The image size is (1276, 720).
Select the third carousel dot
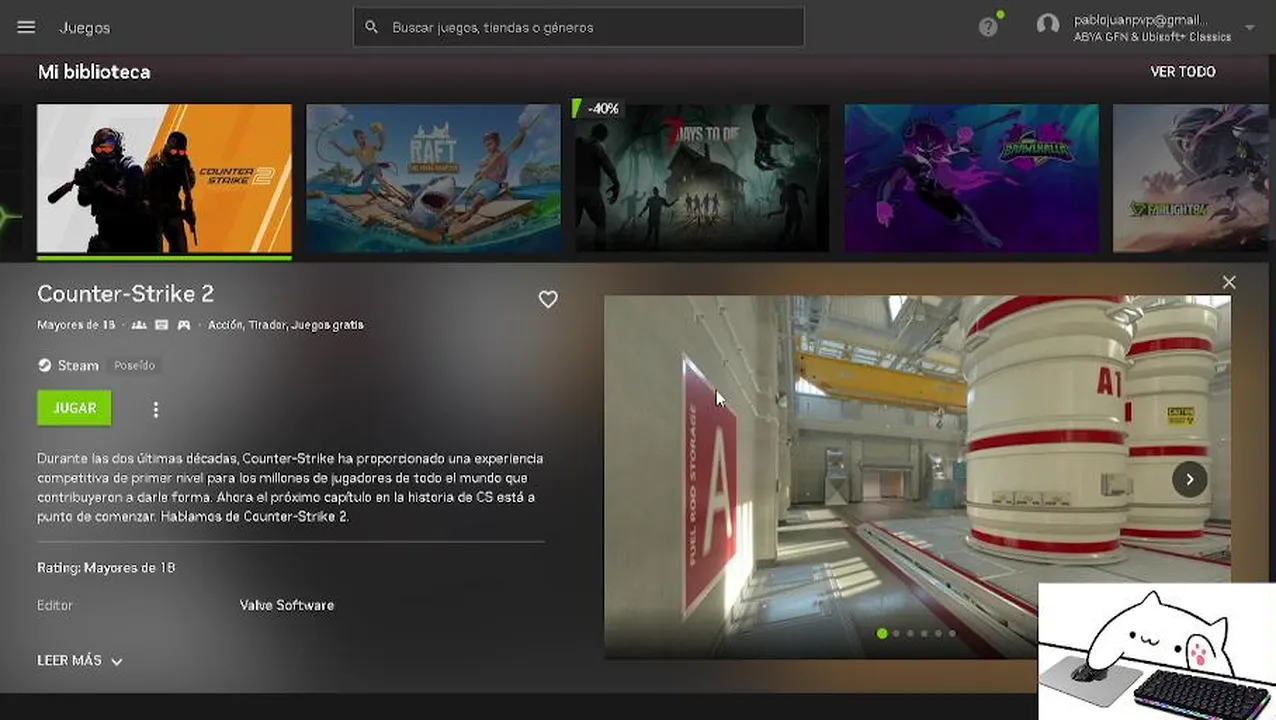coord(910,633)
